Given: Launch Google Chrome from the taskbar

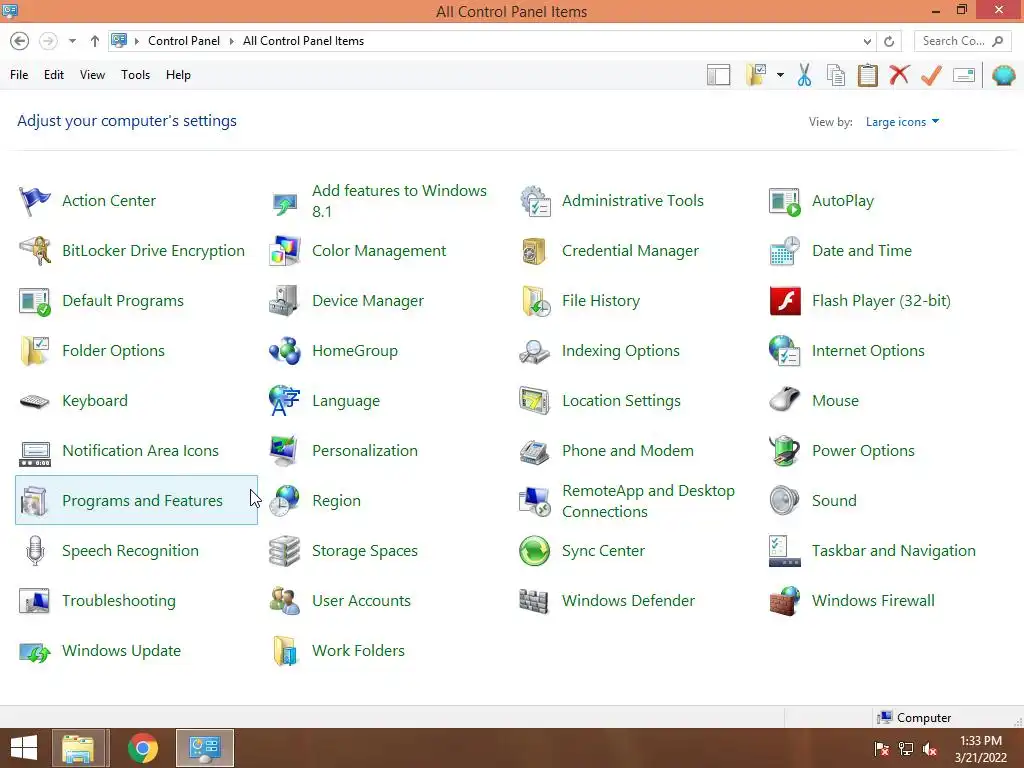Looking at the screenshot, I should click(143, 748).
